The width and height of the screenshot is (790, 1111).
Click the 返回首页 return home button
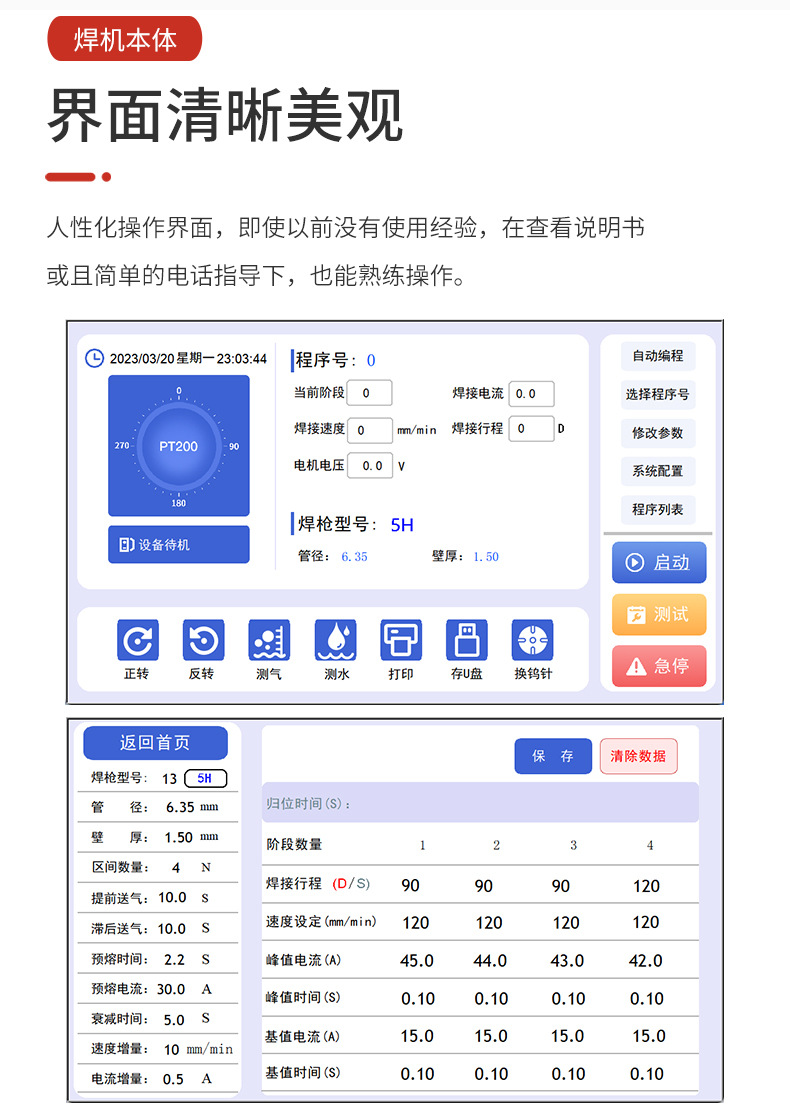155,743
